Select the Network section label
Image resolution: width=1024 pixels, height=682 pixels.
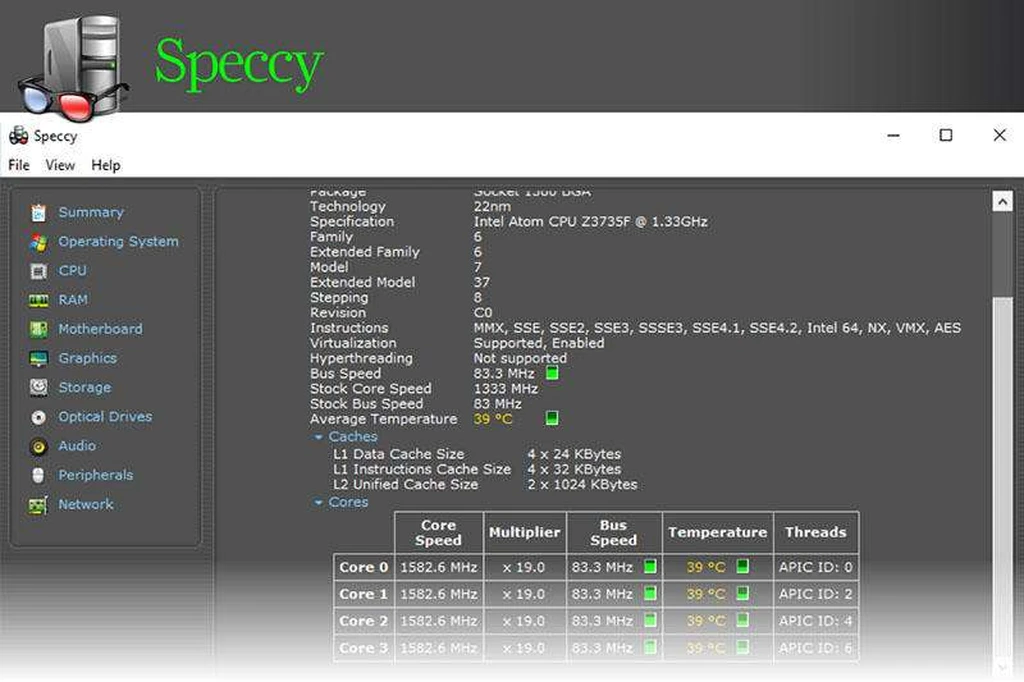(x=86, y=504)
